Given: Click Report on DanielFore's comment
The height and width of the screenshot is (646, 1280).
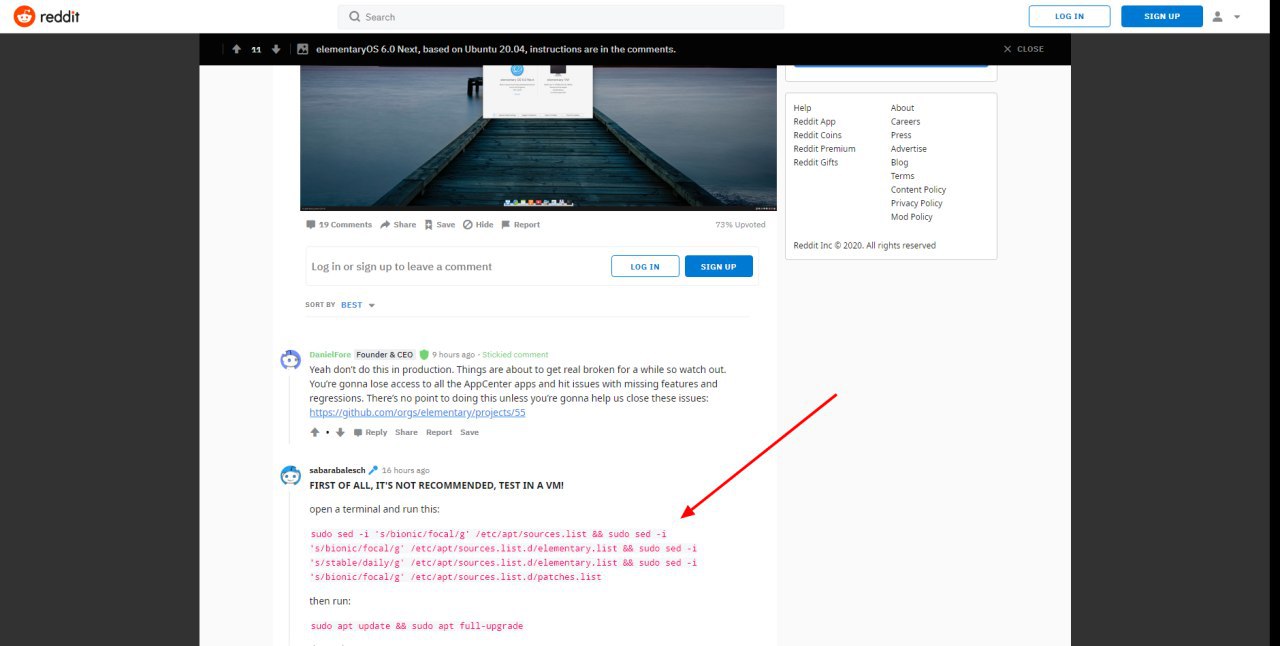Looking at the screenshot, I should click(x=439, y=433).
